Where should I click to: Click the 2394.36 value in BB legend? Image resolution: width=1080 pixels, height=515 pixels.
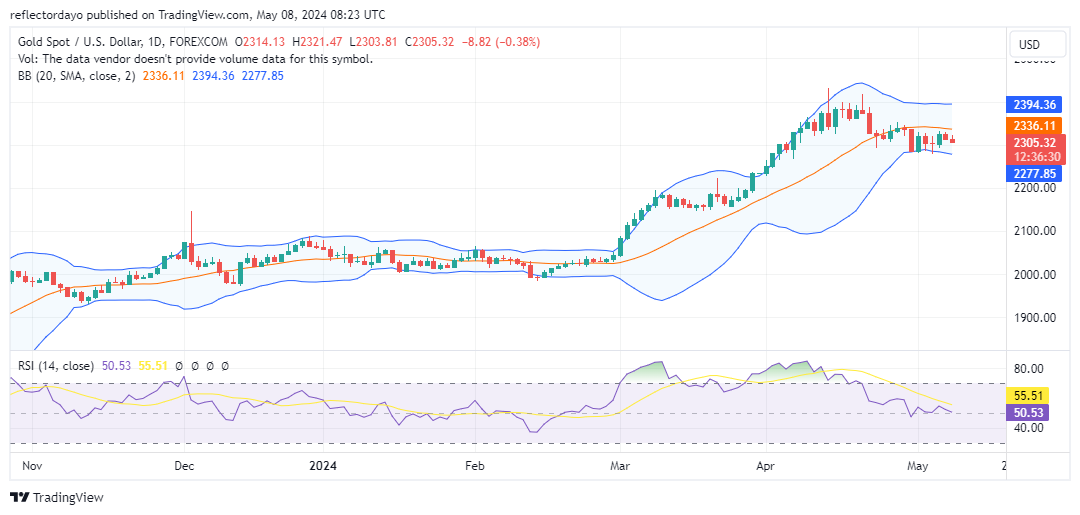pos(213,76)
